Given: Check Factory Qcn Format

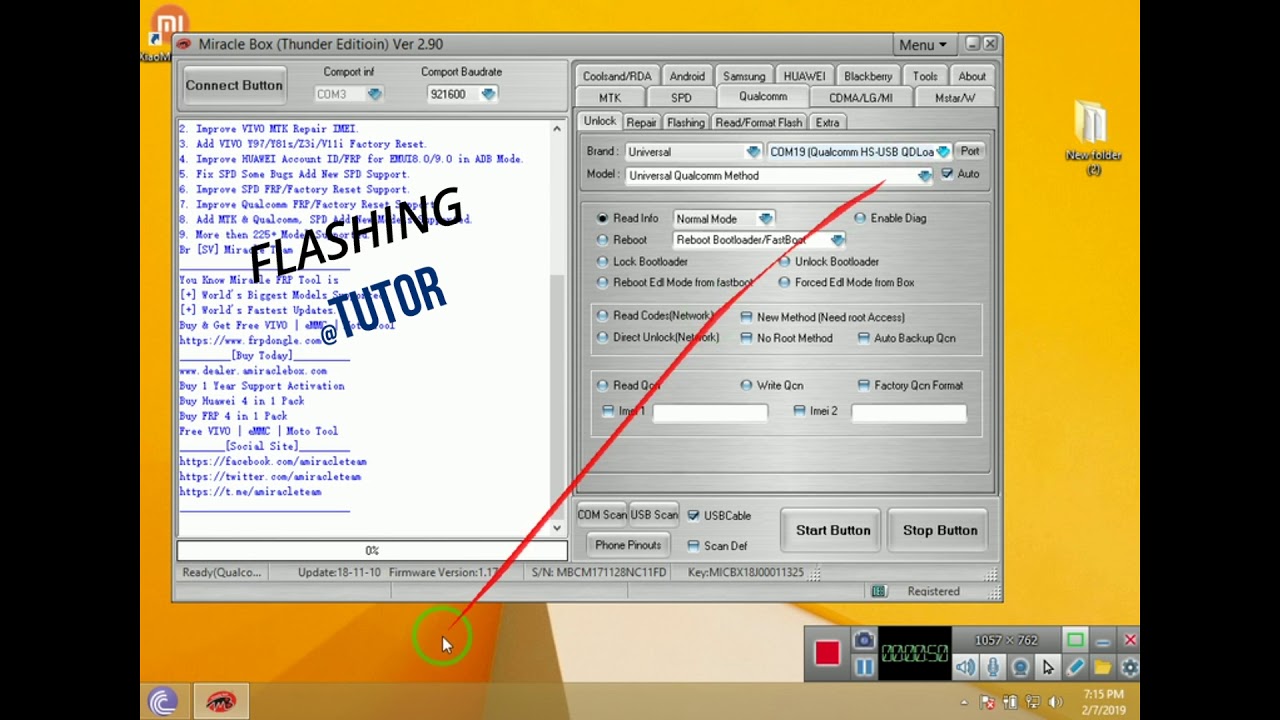Looking at the screenshot, I should pos(864,385).
